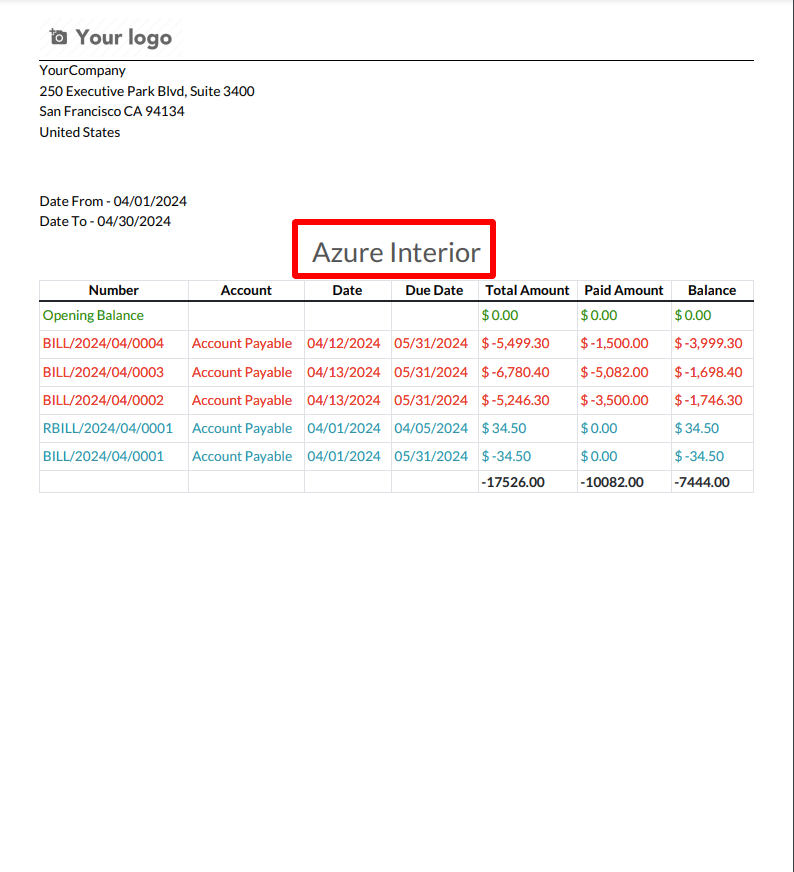Click Account Payable in RBILL/2024/04/0001 row
This screenshot has width=794, height=872.
coord(242,428)
